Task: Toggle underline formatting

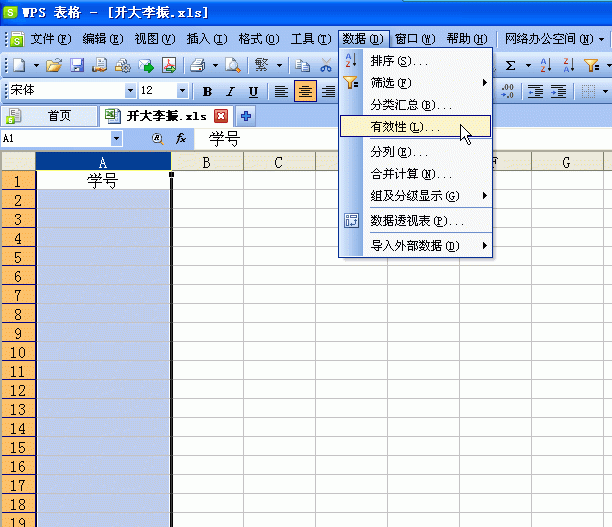Action: [x=253, y=91]
